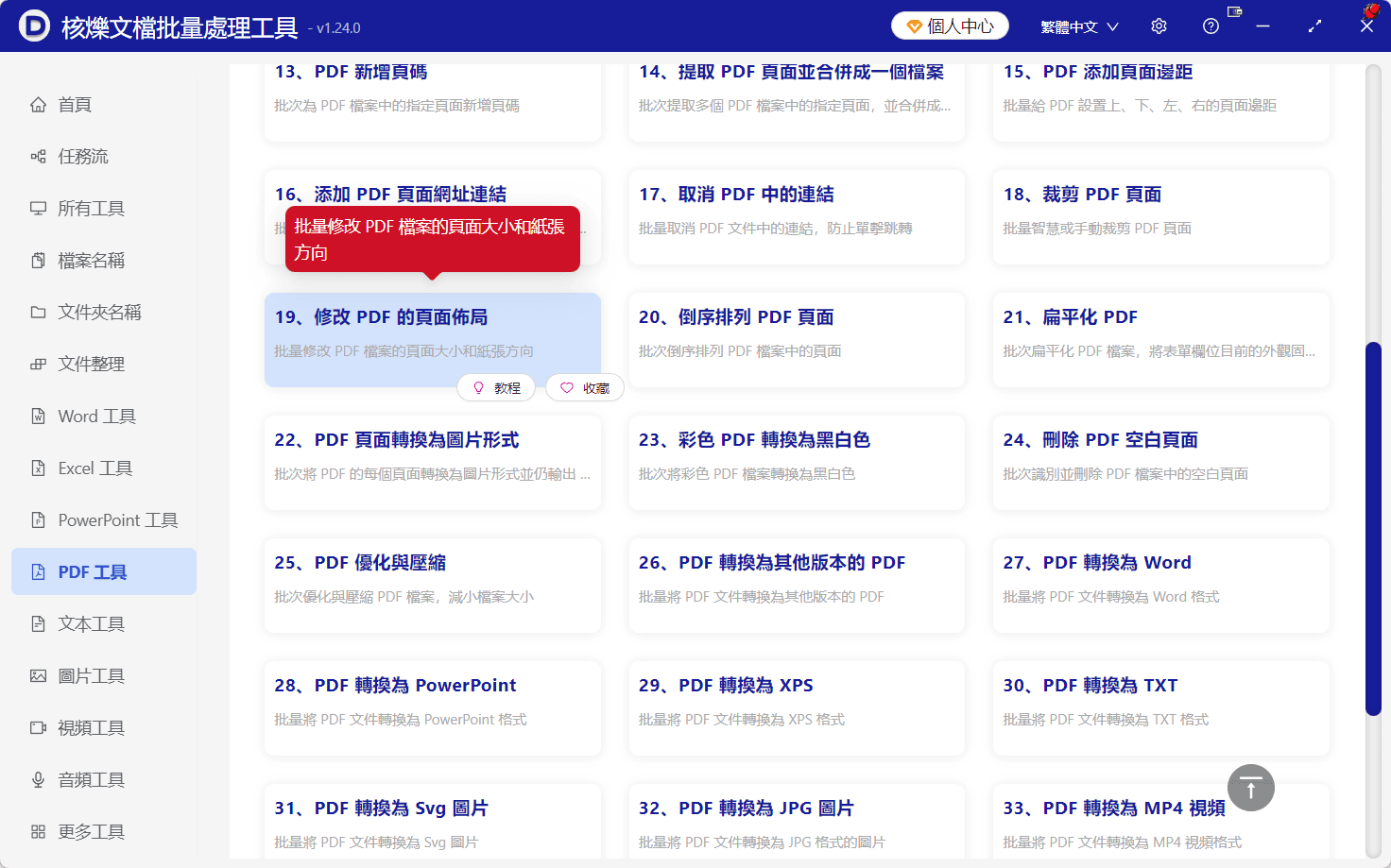Open 24、刪除 PDF 空白頁面 card
Screen dimensions: 1391x868
point(1161,463)
